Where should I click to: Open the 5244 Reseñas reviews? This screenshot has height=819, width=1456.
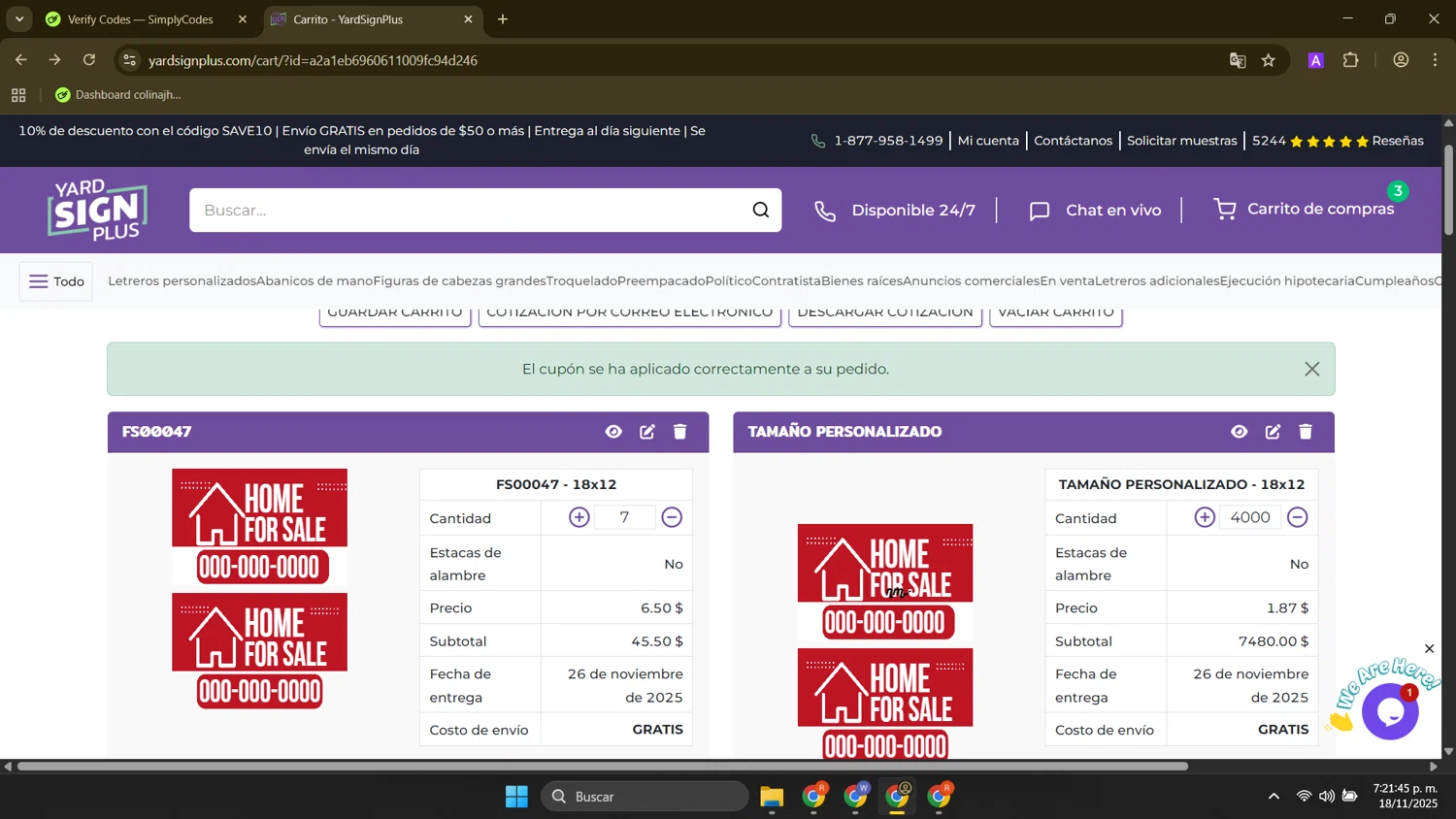point(1338,141)
